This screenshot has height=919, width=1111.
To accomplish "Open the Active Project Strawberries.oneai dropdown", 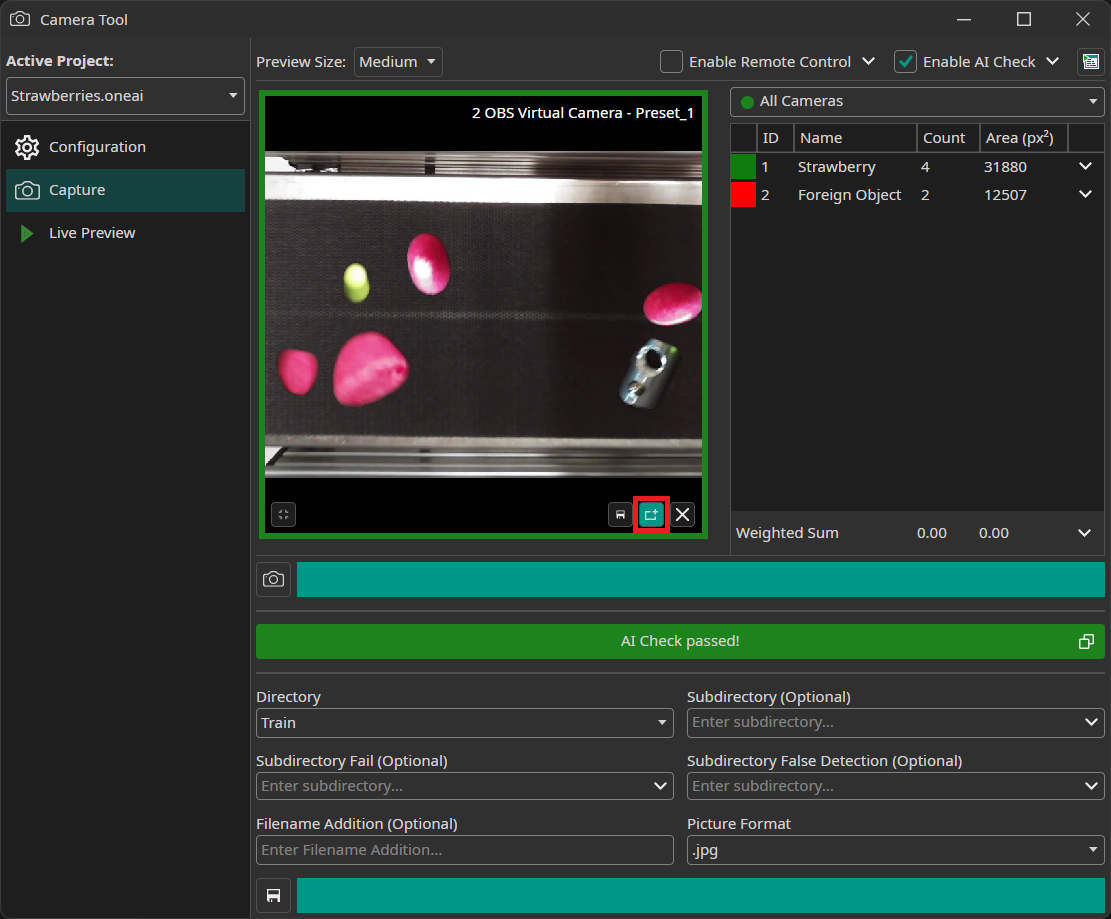I will 125,97.
